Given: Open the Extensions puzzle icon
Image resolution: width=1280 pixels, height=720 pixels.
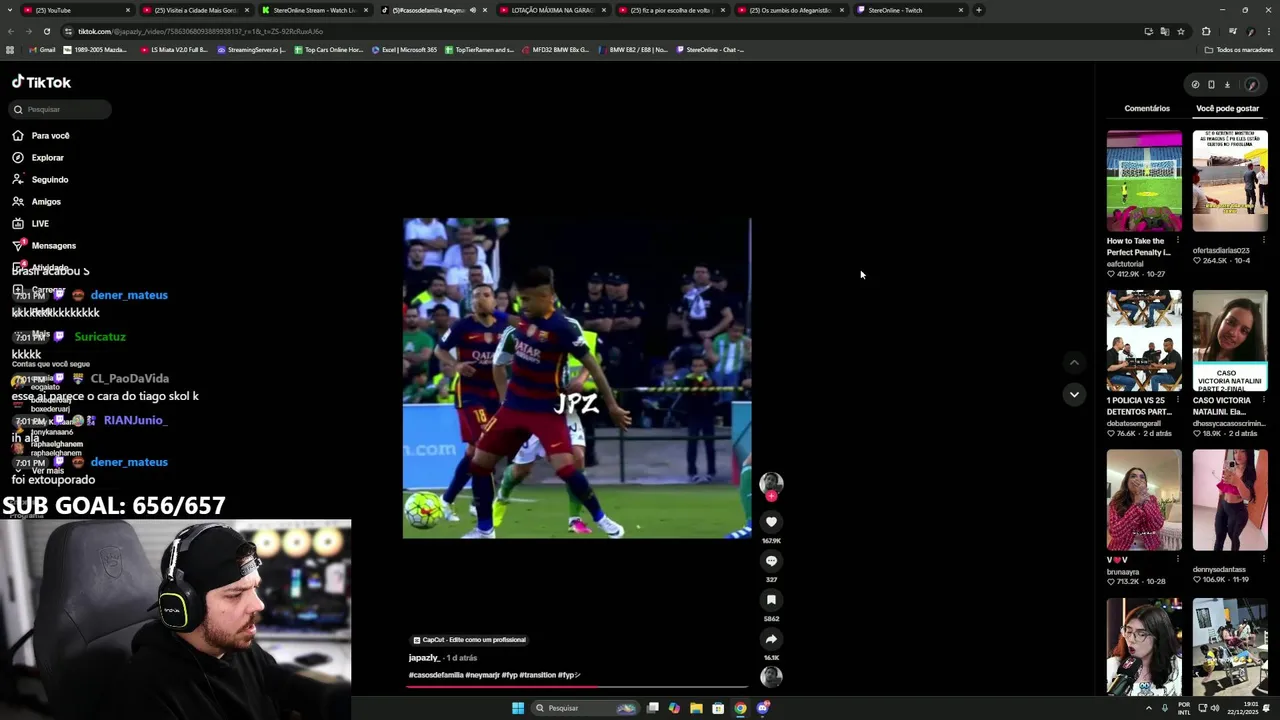Looking at the screenshot, I should coord(1206,31).
